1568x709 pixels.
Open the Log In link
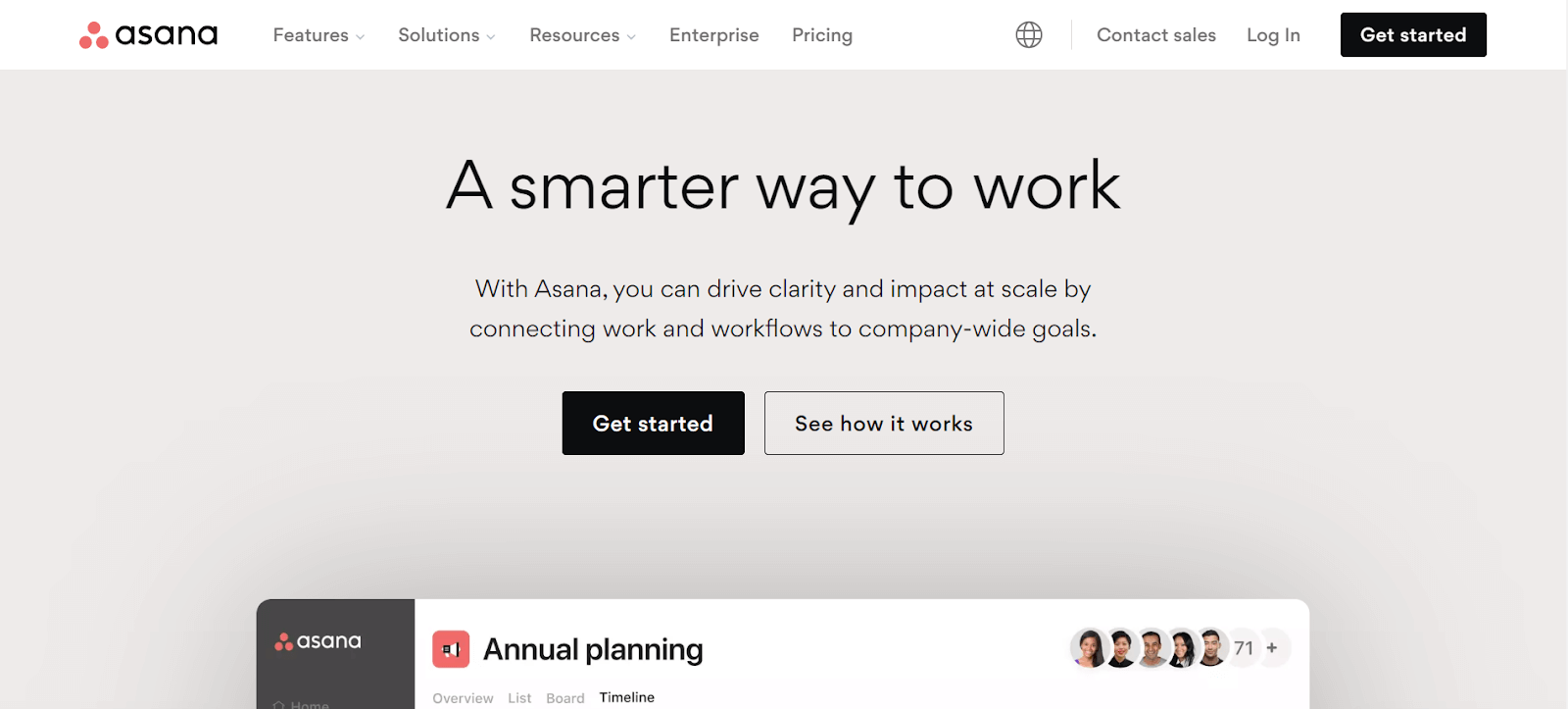coord(1272,34)
